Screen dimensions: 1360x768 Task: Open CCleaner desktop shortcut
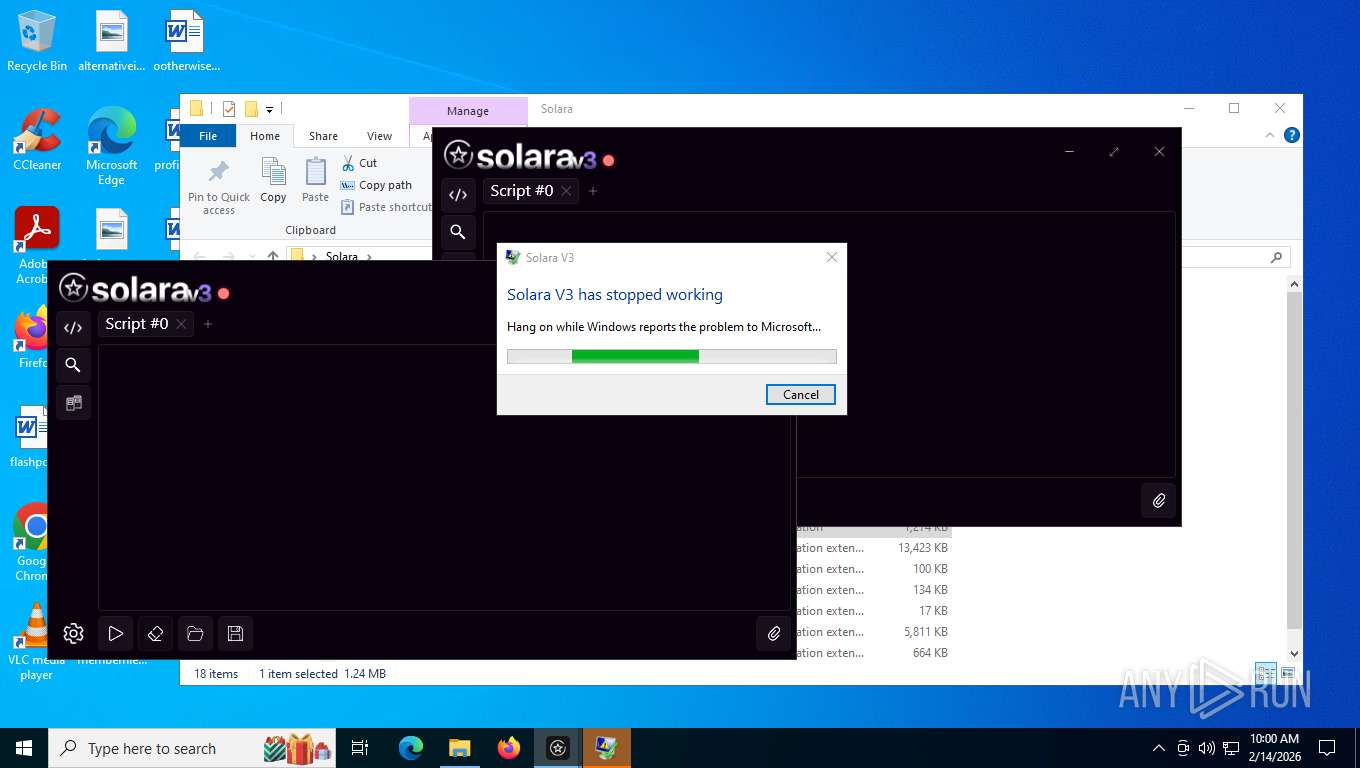[37, 140]
